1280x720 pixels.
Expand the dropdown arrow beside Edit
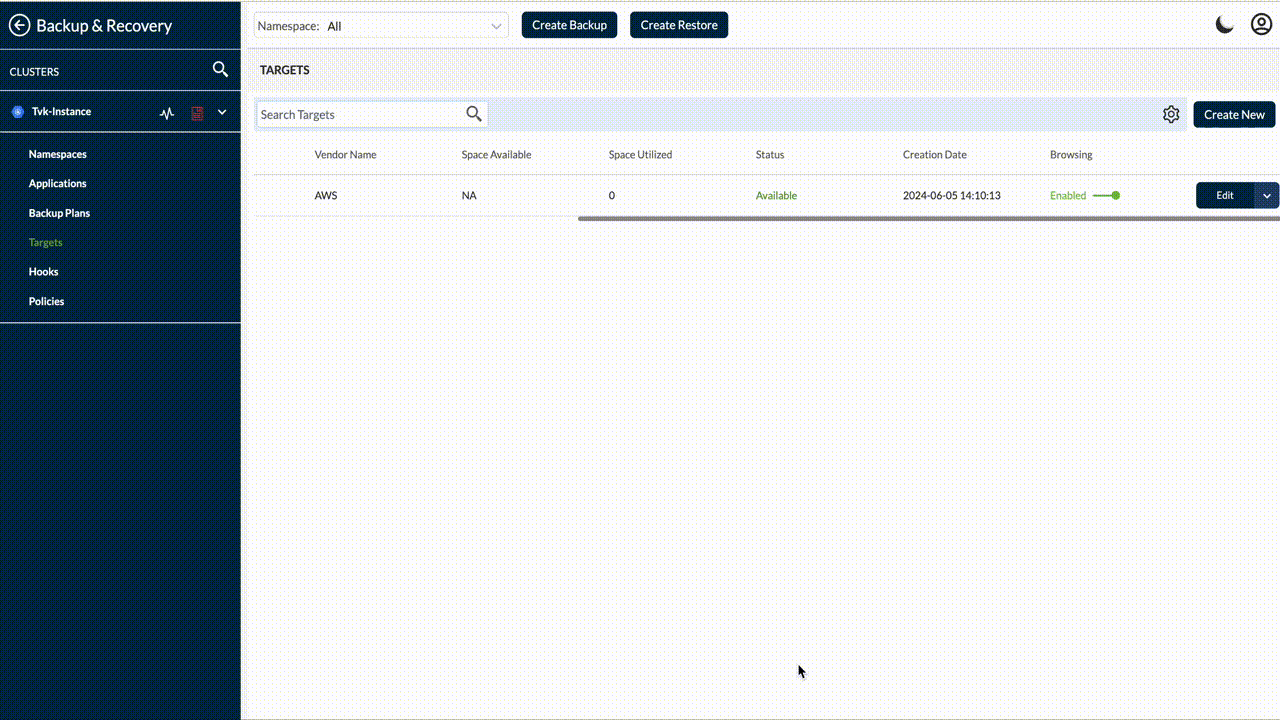pos(1267,195)
